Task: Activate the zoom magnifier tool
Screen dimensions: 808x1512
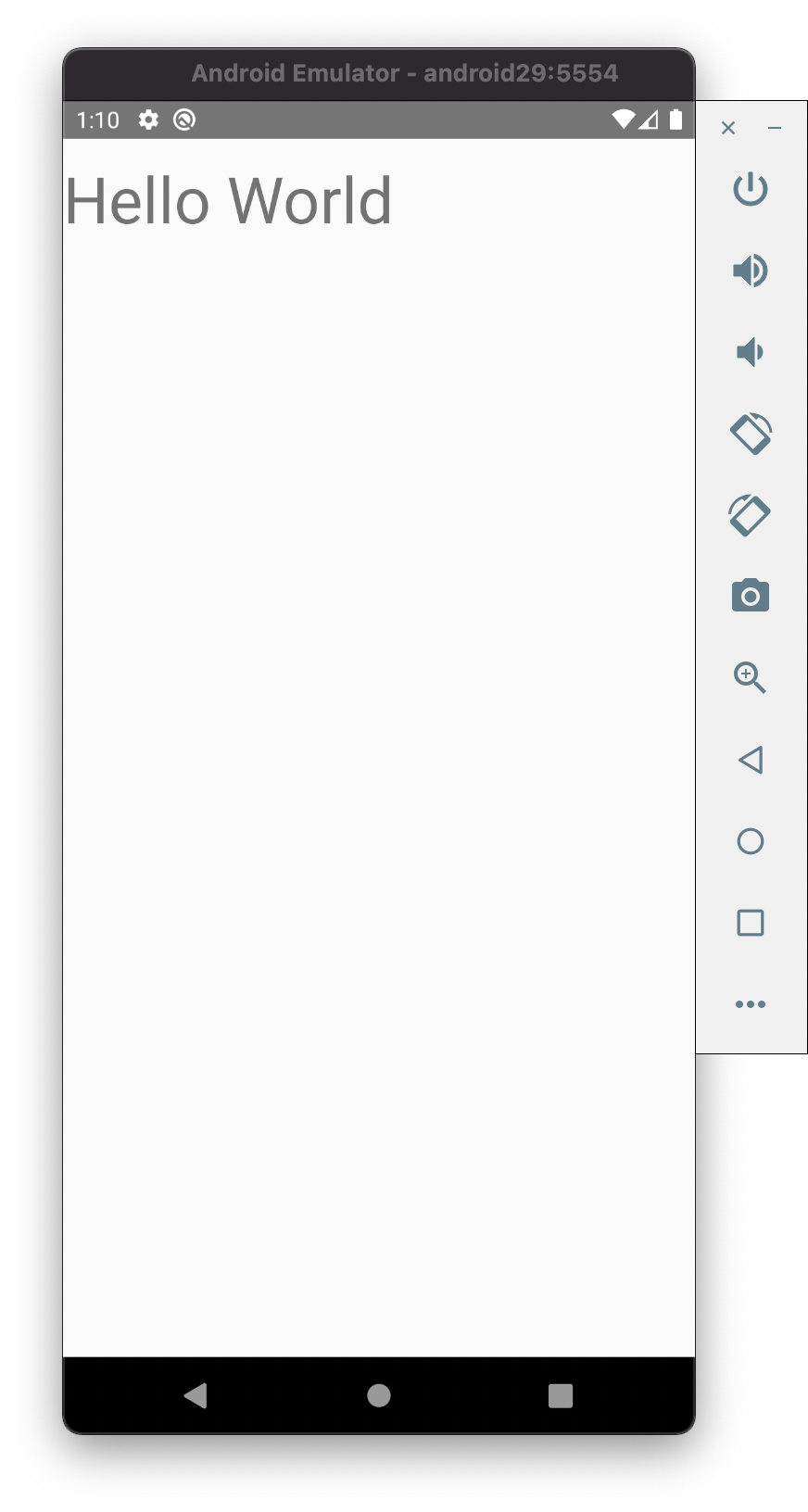Action: pos(750,677)
